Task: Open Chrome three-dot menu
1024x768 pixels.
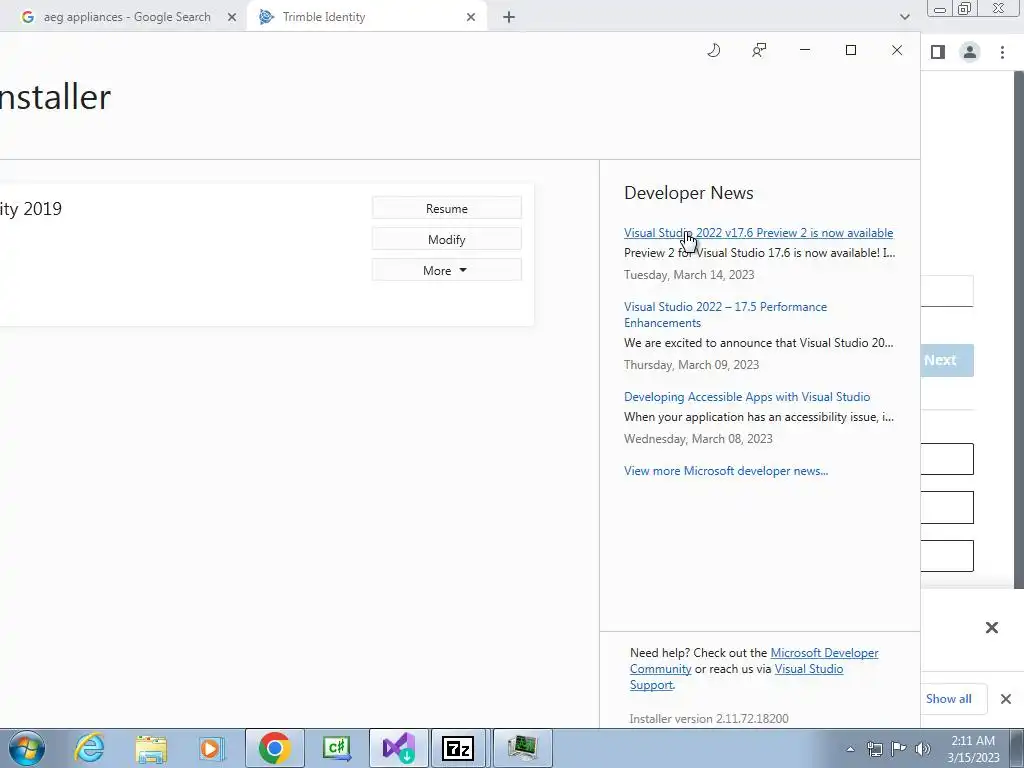Action: (x=1002, y=52)
